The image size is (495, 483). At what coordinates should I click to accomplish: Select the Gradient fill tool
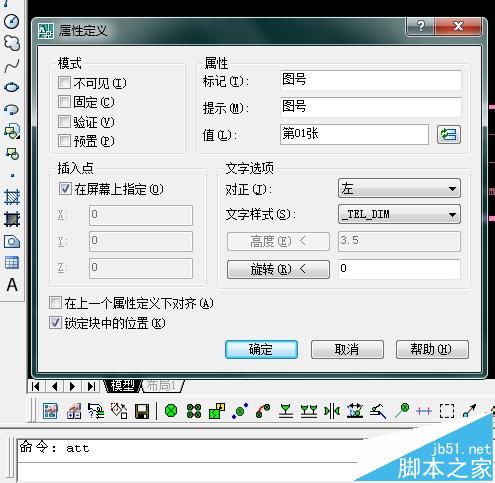(12, 220)
